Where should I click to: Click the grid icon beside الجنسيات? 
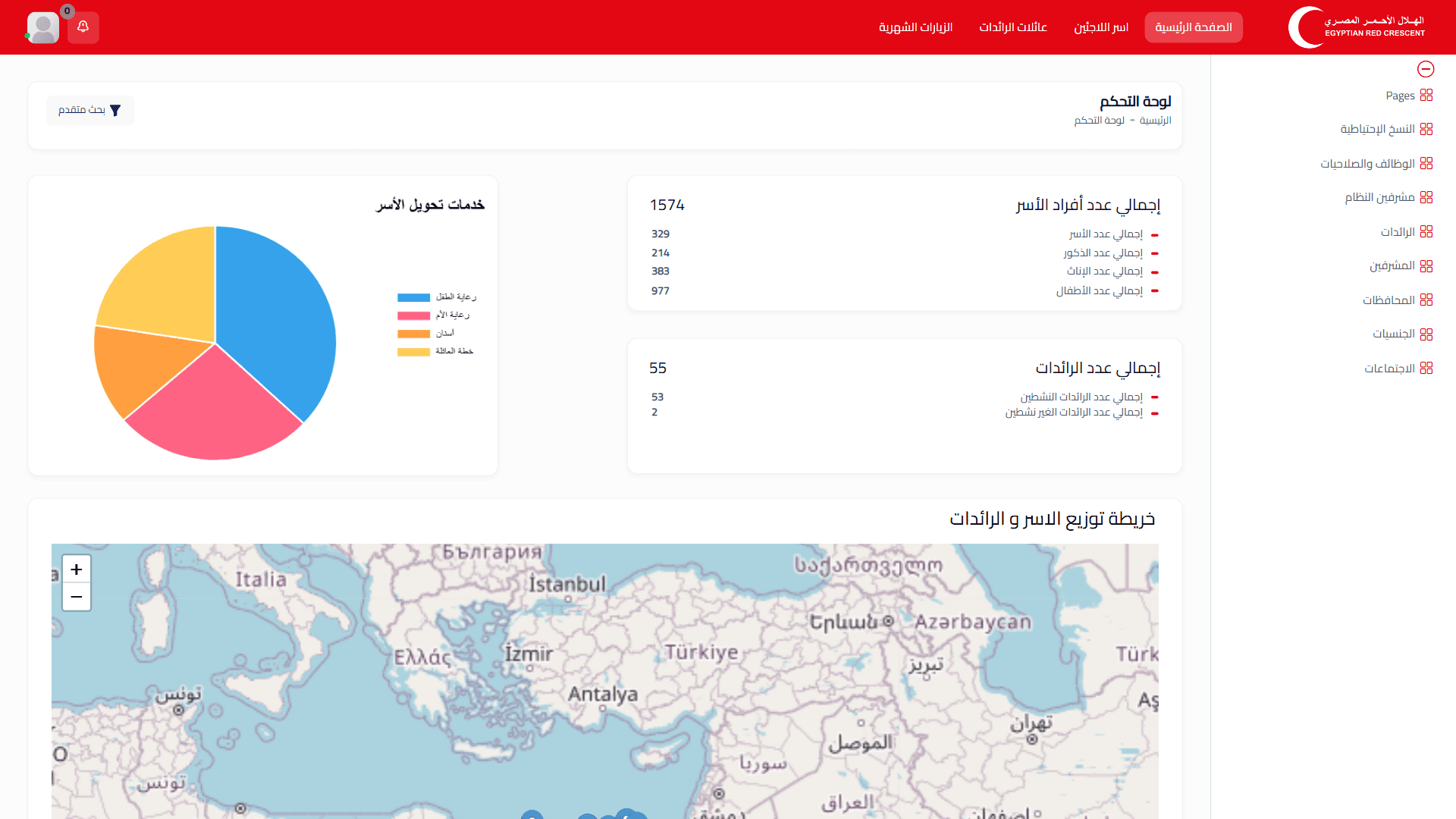point(1426,334)
